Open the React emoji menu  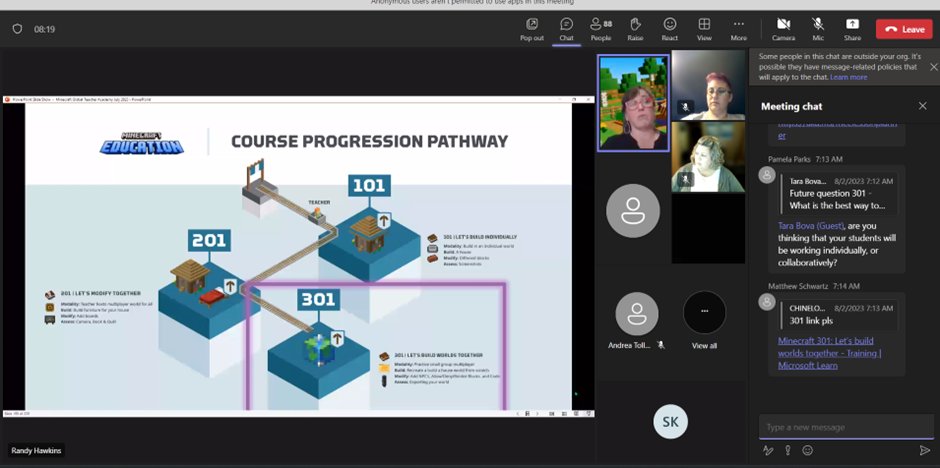tap(670, 29)
